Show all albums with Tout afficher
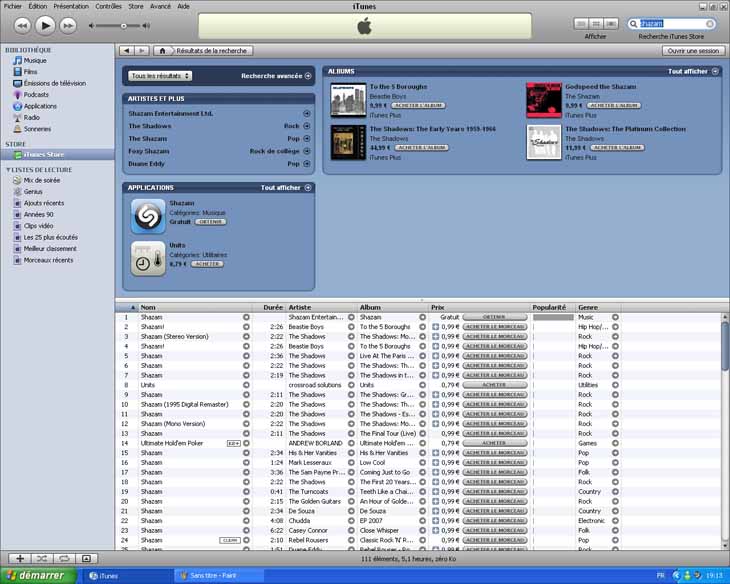 tap(693, 71)
